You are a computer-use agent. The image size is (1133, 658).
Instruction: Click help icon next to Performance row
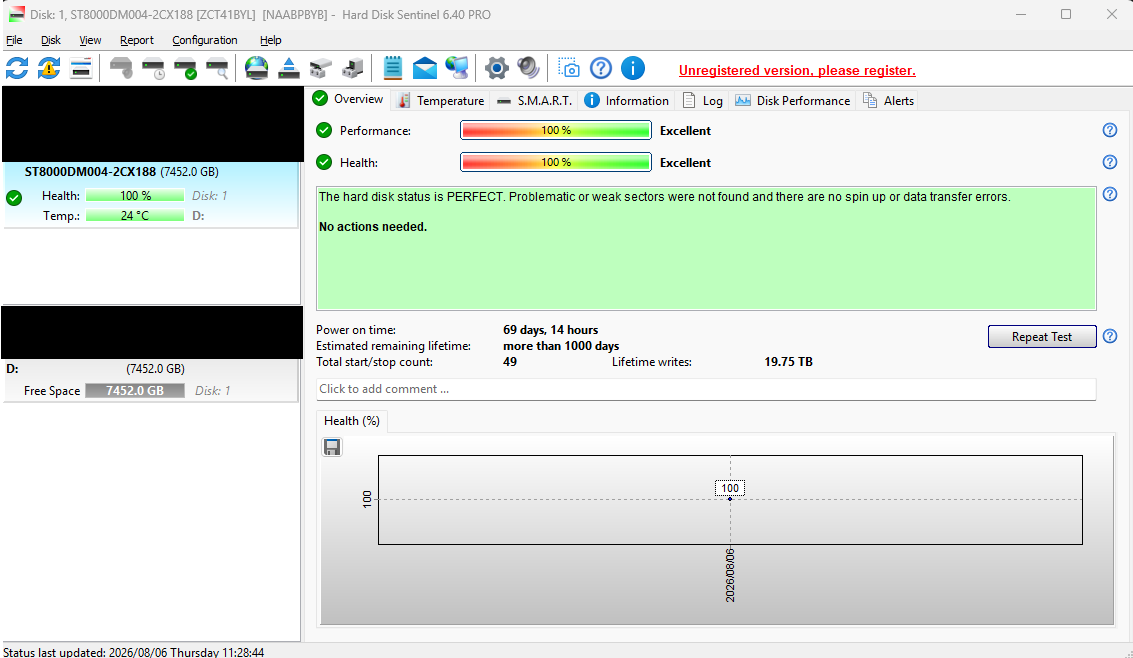(x=1110, y=130)
